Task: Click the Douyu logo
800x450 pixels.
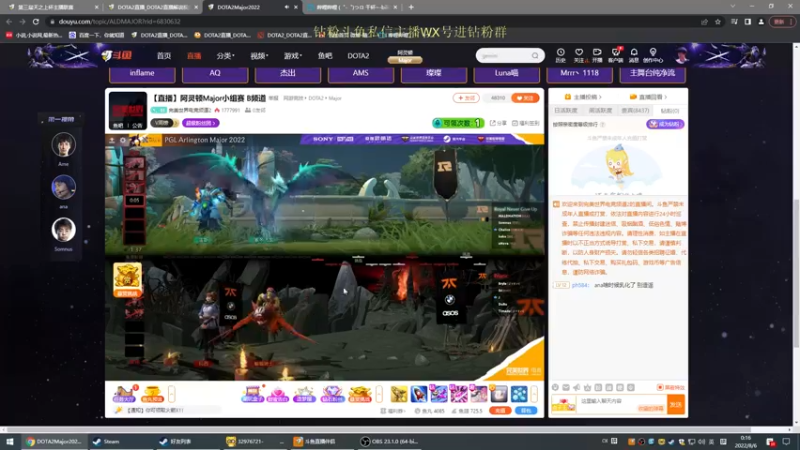Action: point(117,55)
